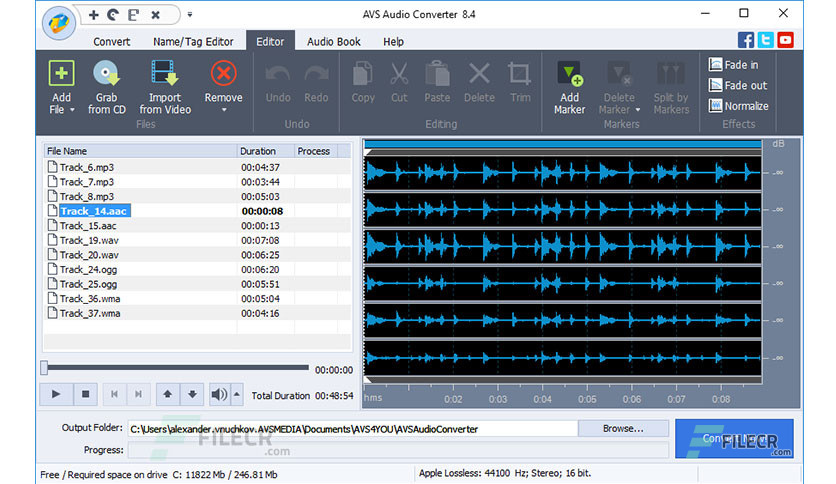Toggle mute speaker button
This screenshot has width=836, height=484.
coord(219,394)
